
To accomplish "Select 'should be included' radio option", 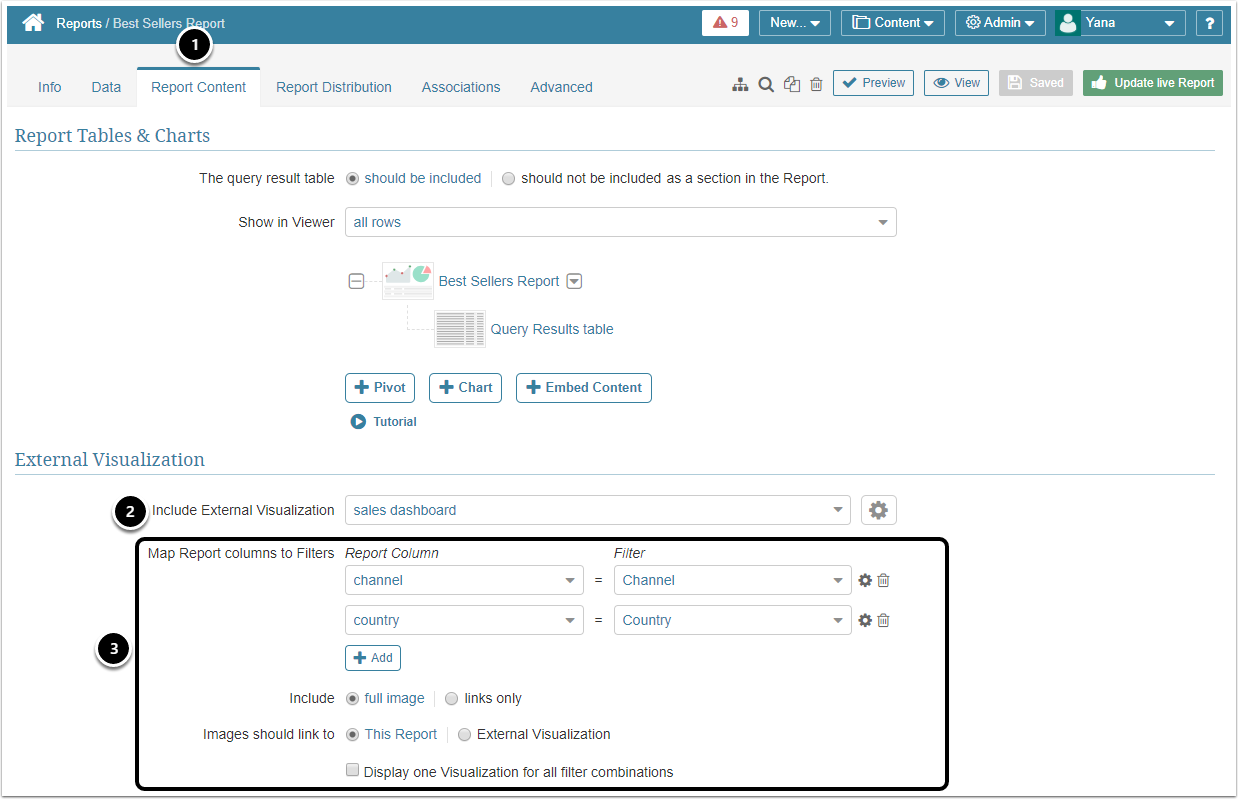I will (x=352, y=179).
